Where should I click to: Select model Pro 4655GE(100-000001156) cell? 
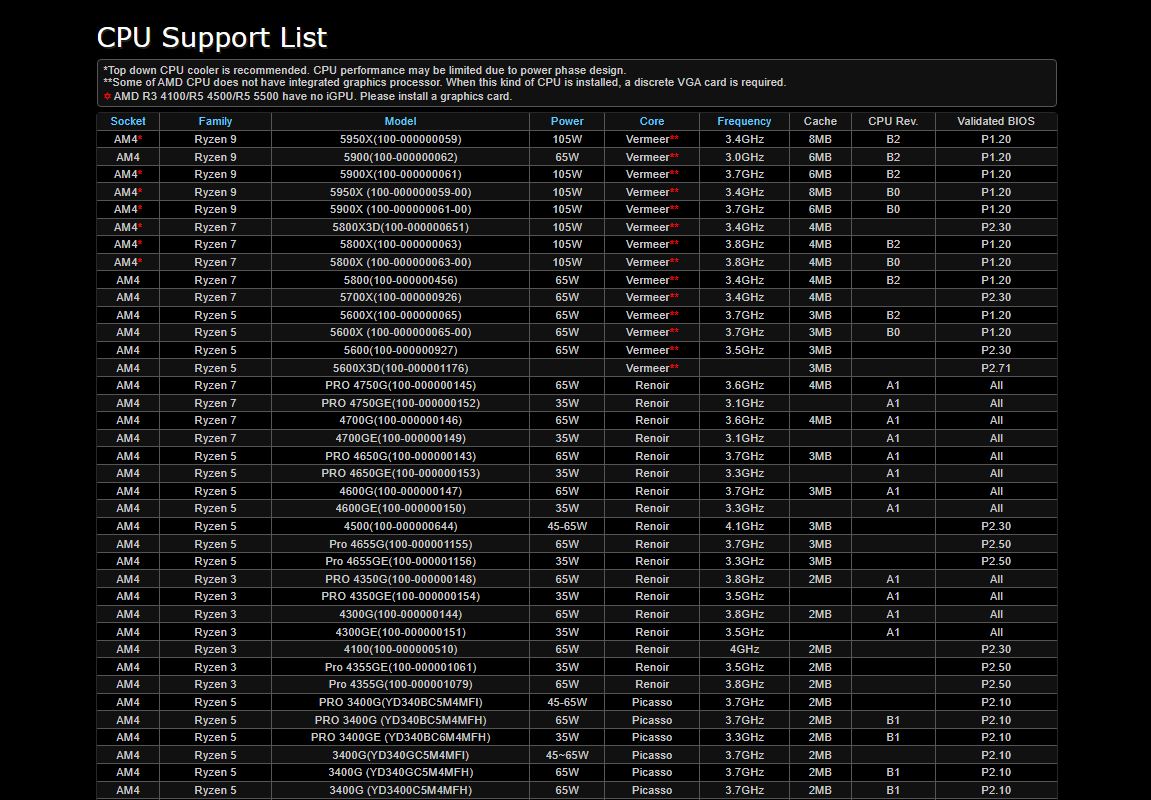[400, 561]
